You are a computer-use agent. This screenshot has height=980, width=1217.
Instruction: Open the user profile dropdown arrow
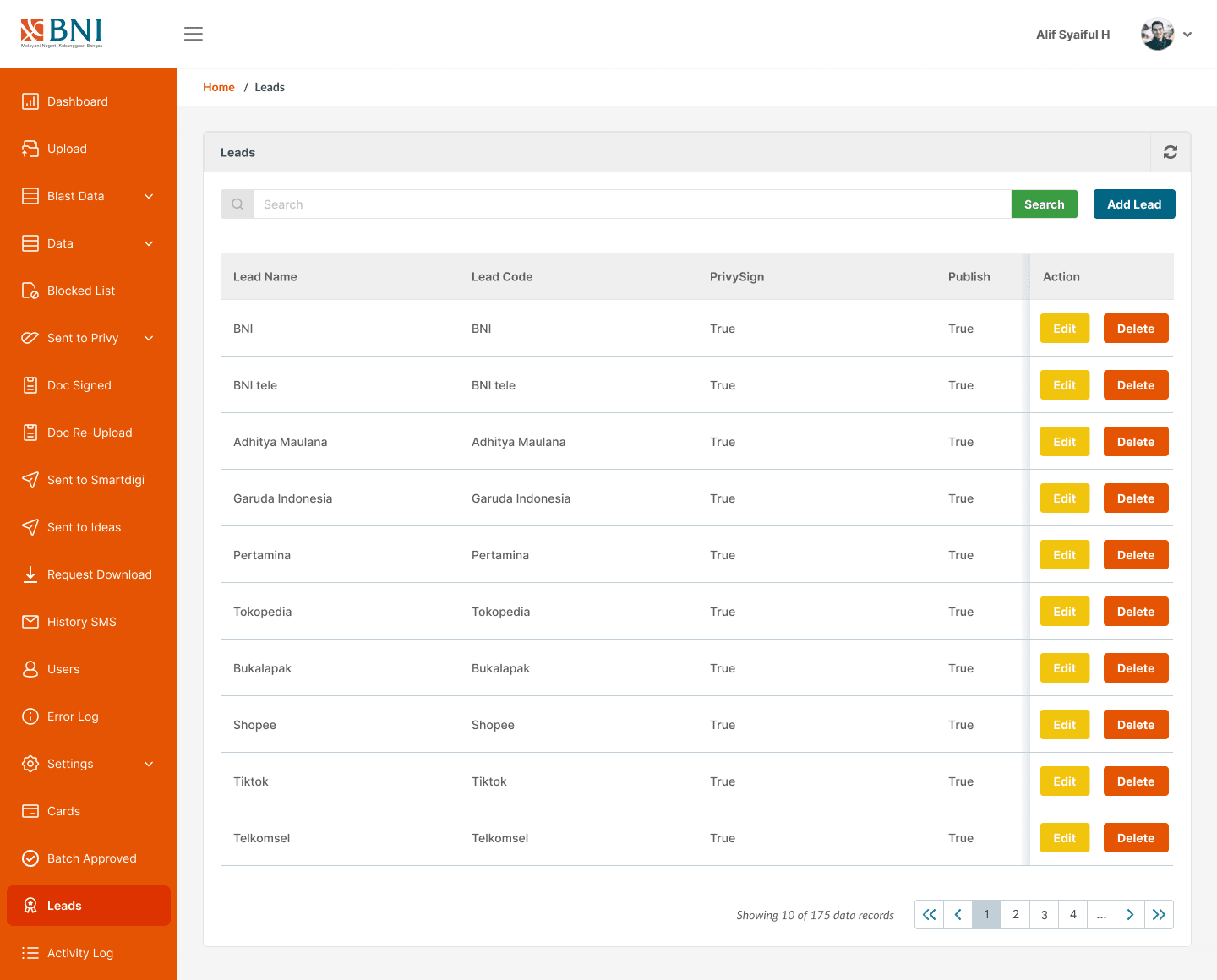coord(1187,35)
